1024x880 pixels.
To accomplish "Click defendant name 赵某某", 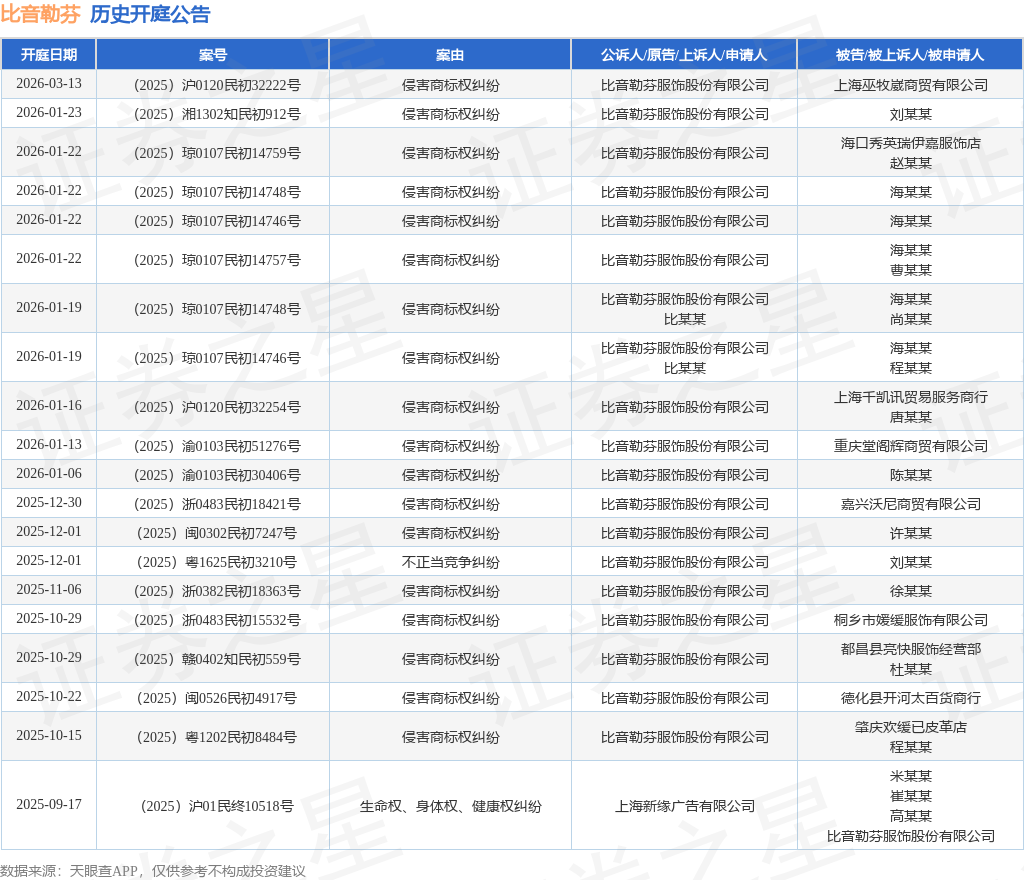I will [910, 163].
